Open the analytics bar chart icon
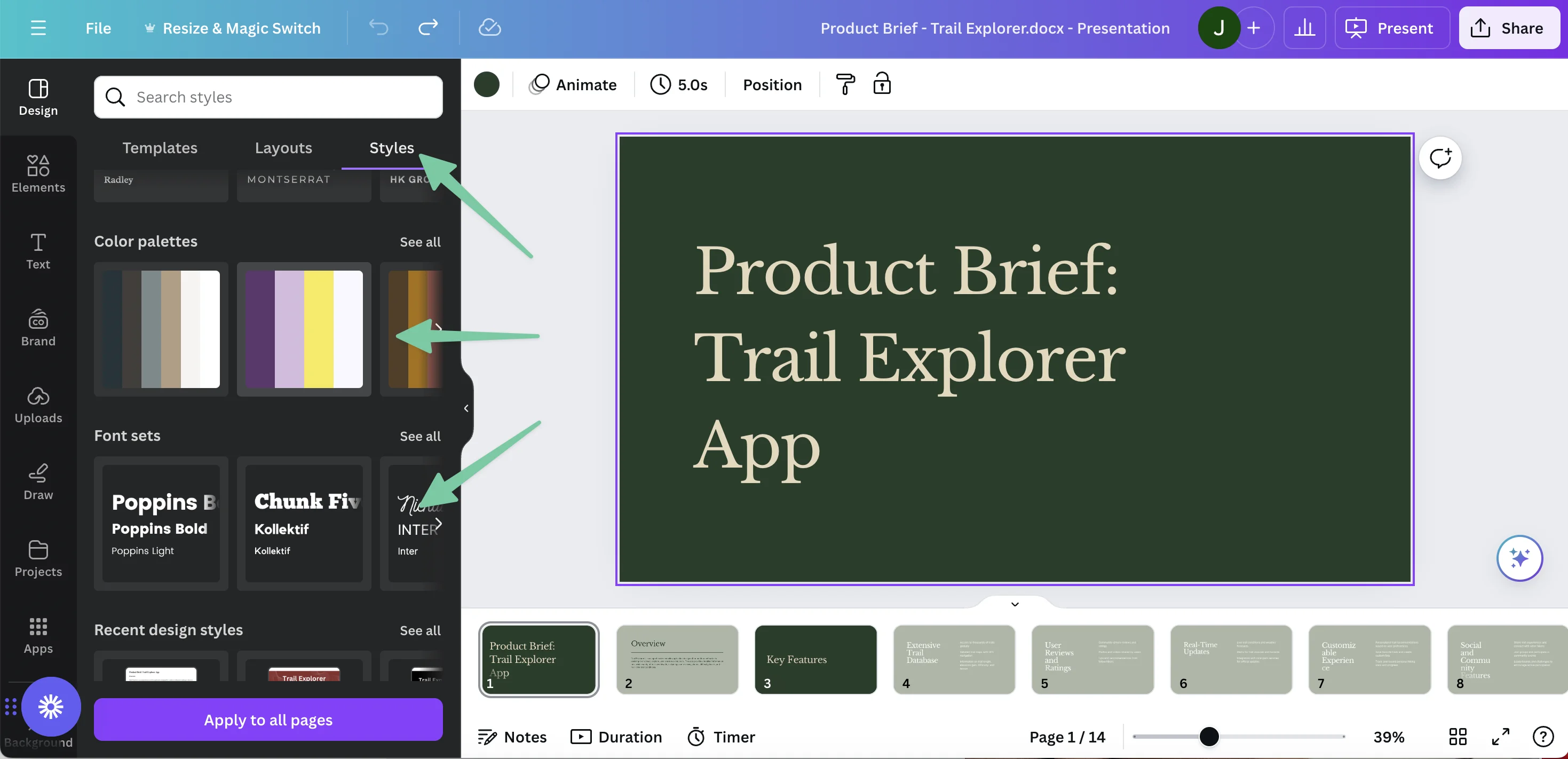1568x759 pixels. (x=1304, y=28)
